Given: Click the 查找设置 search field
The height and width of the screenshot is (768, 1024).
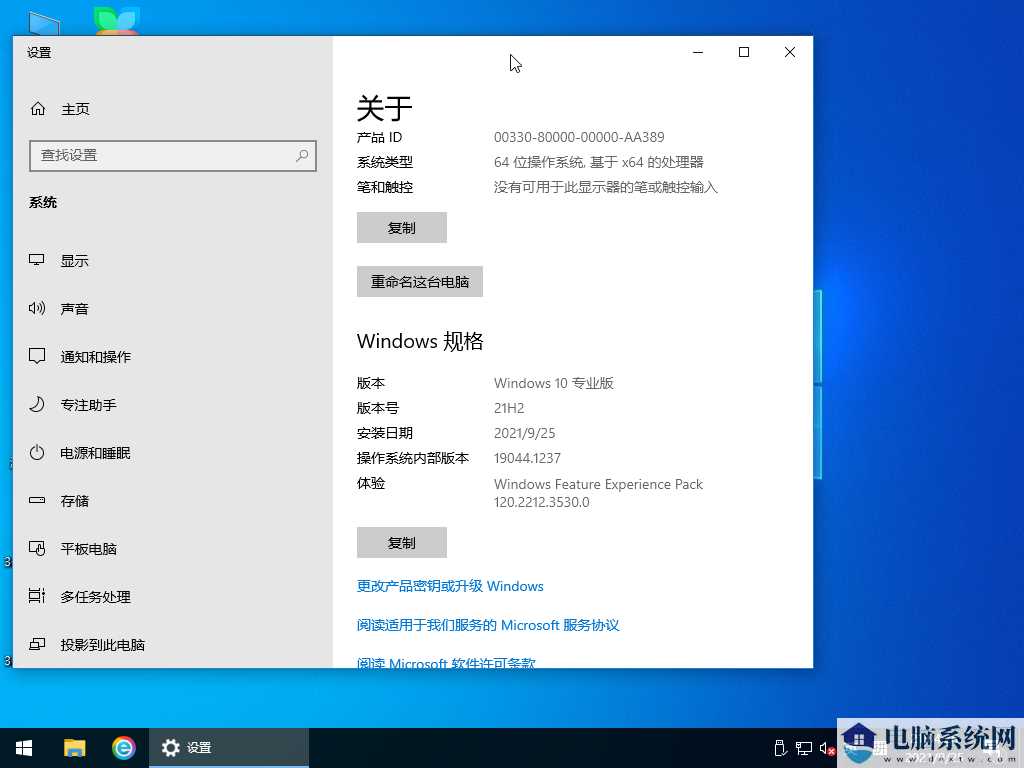Looking at the screenshot, I should click(173, 155).
